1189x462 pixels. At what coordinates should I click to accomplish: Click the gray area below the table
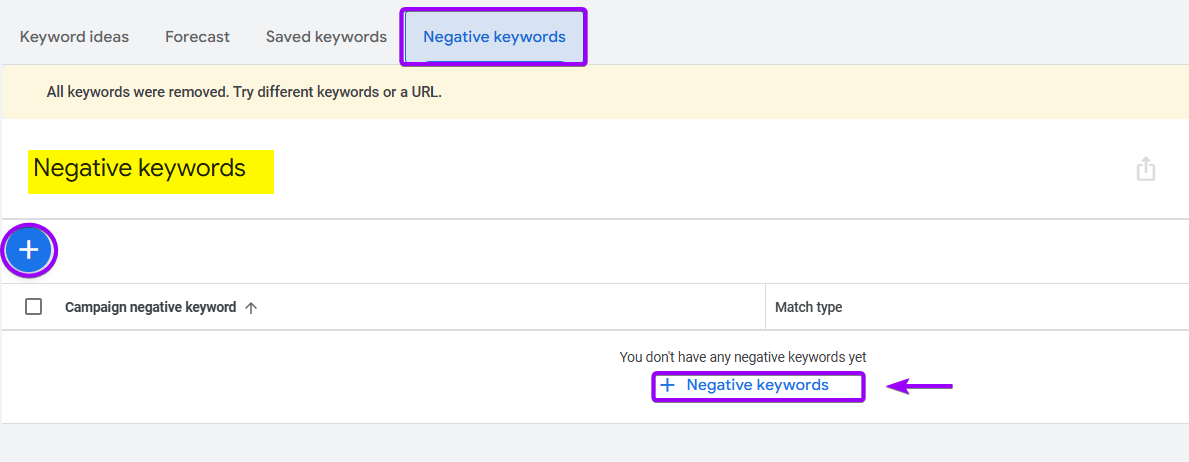pos(594,442)
